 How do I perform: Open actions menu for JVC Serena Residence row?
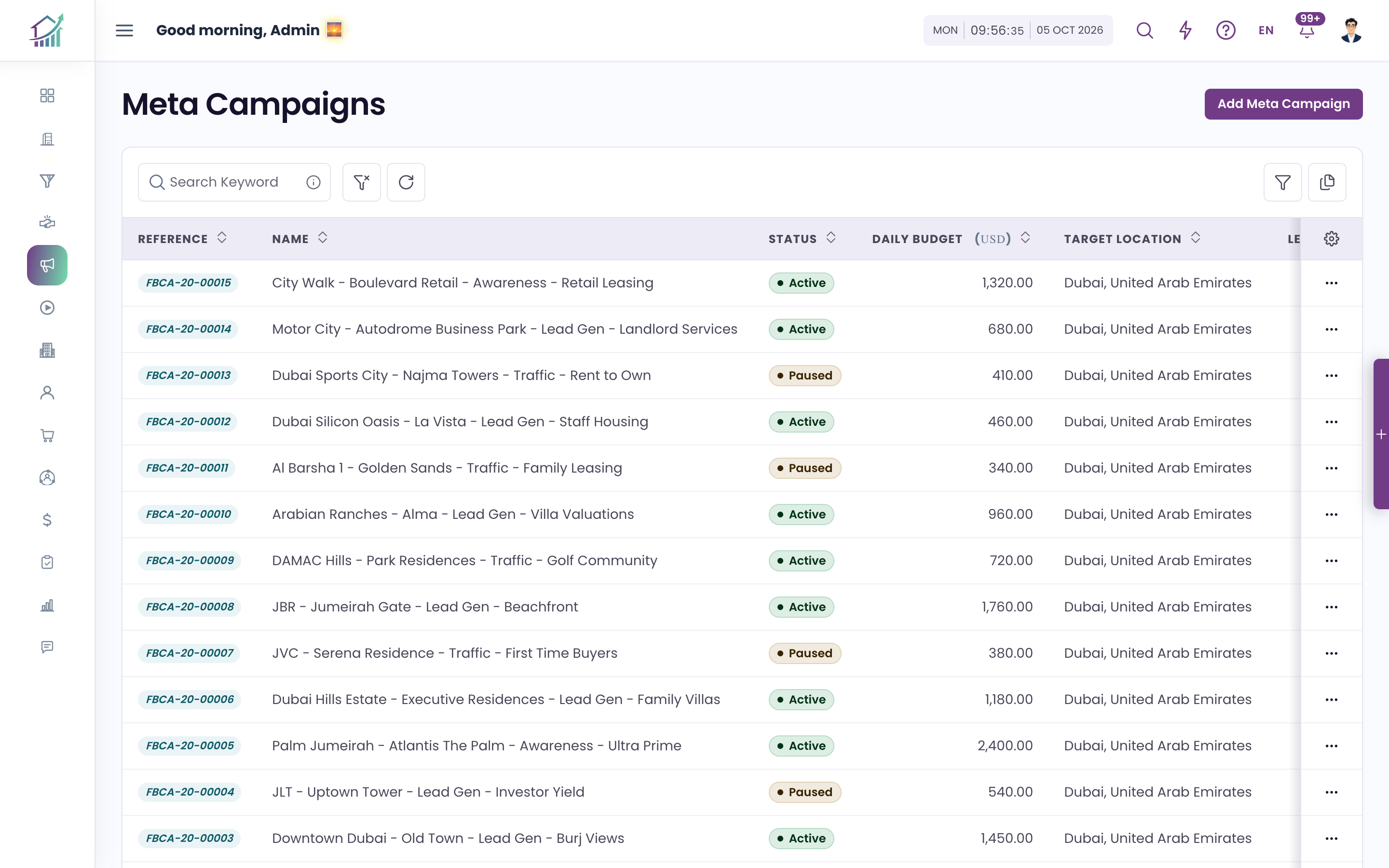point(1332,653)
